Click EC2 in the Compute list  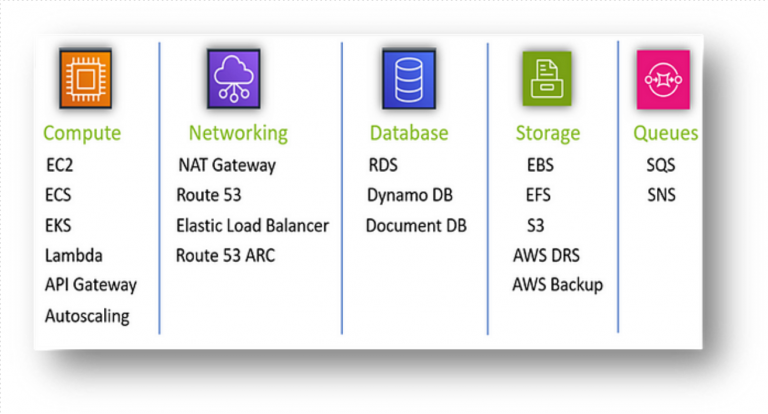(60, 165)
